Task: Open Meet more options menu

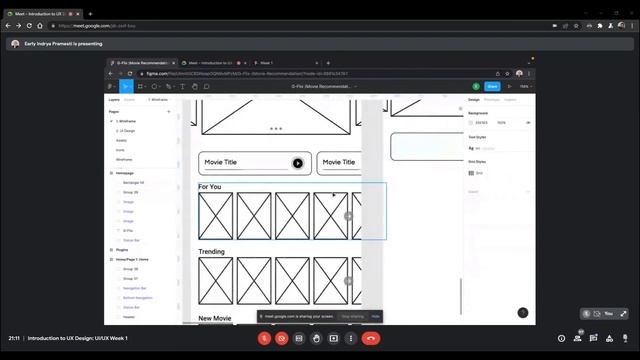Action: [x=351, y=338]
